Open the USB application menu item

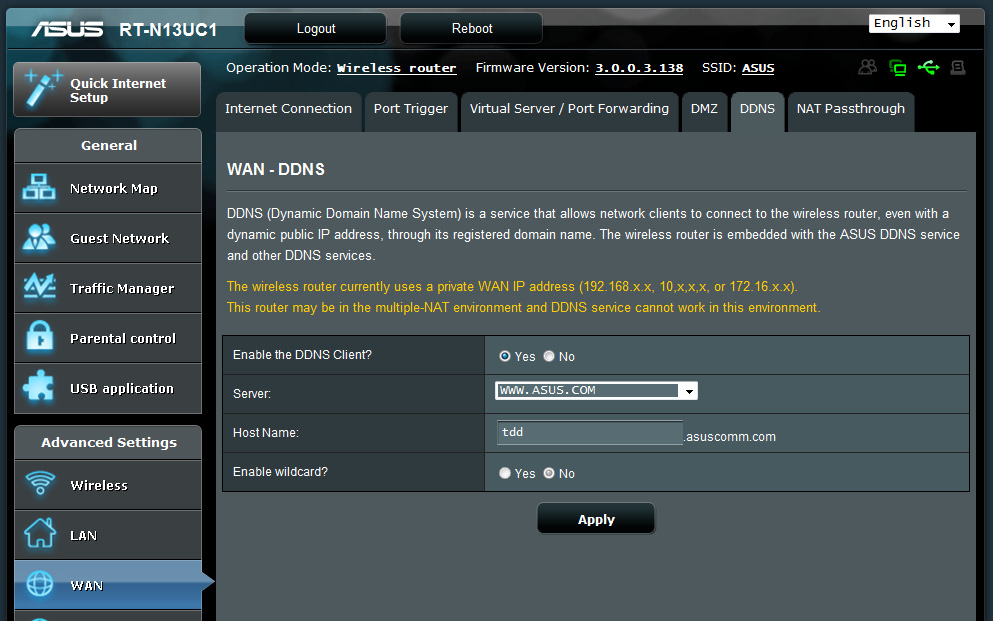pos(108,388)
